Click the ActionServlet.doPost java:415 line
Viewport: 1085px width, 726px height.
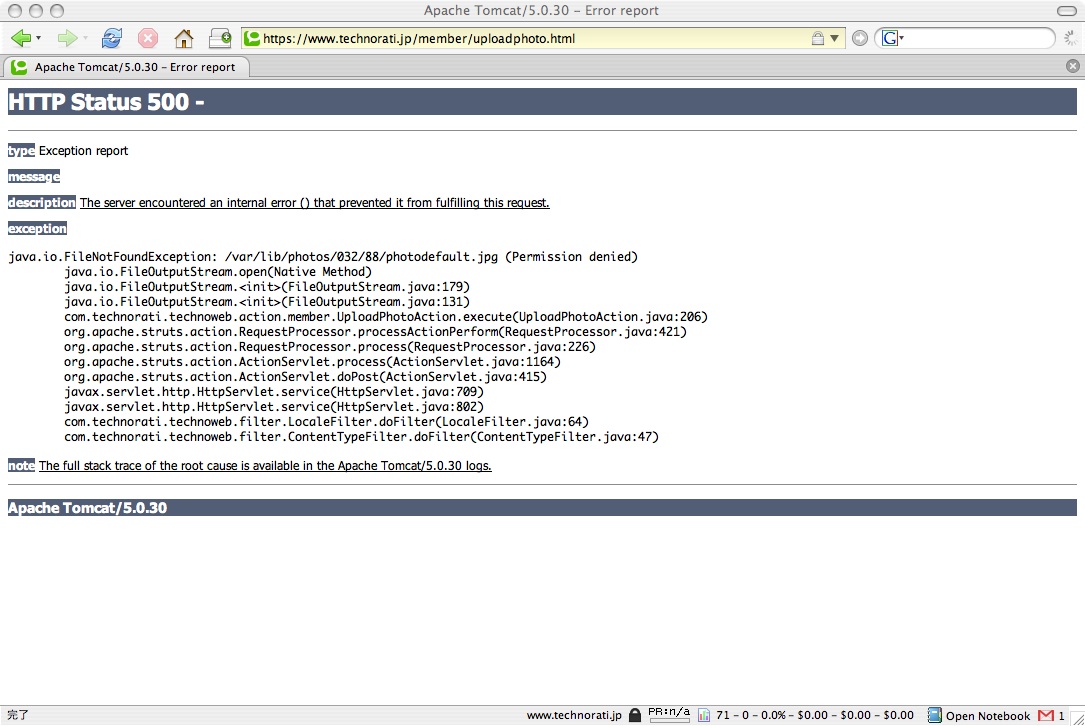pos(305,377)
